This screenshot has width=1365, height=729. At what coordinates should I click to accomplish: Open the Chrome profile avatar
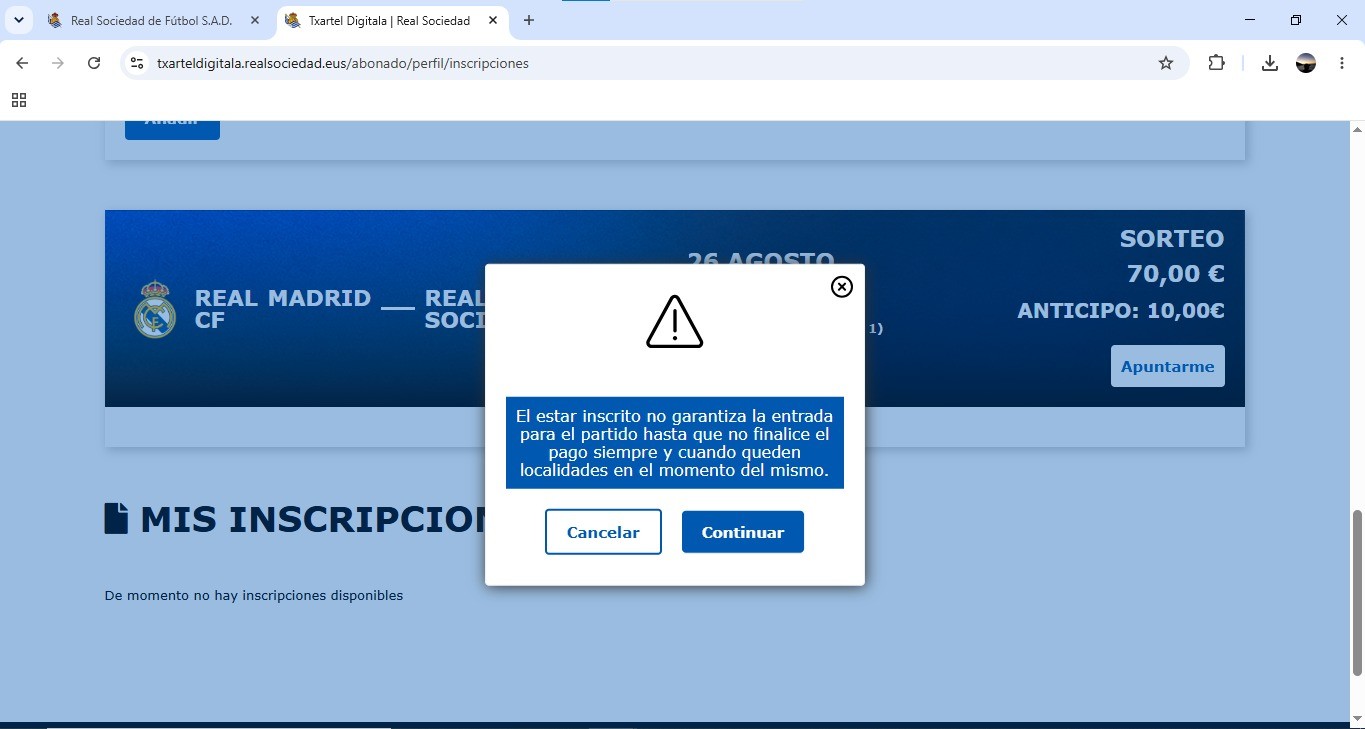click(1306, 63)
